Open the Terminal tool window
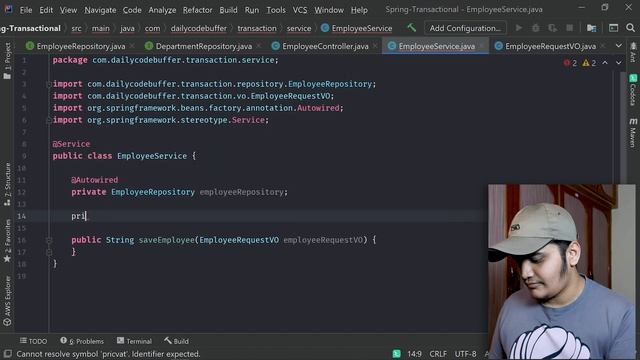This screenshot has height=360, width=640. [x=134, y=341]
